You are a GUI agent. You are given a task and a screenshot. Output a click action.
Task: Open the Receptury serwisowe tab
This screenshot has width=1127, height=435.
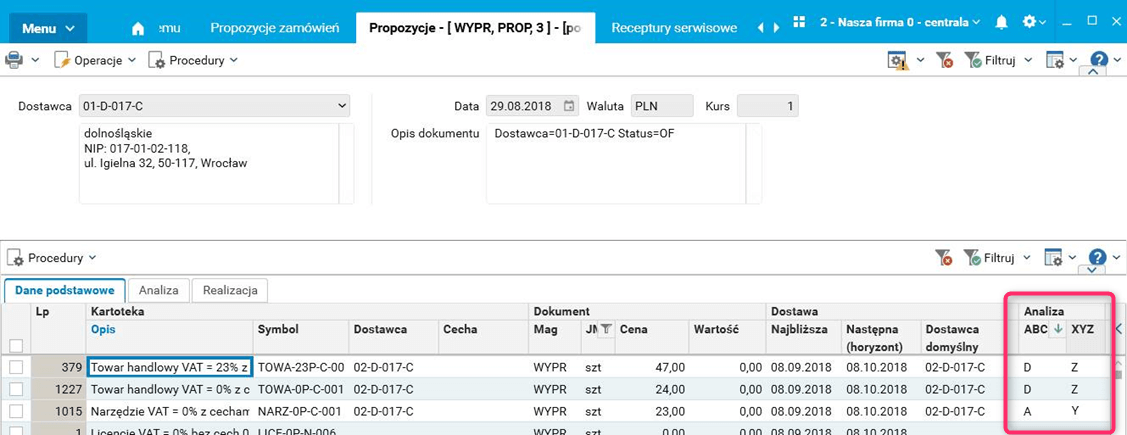click(x=674, y=28)
